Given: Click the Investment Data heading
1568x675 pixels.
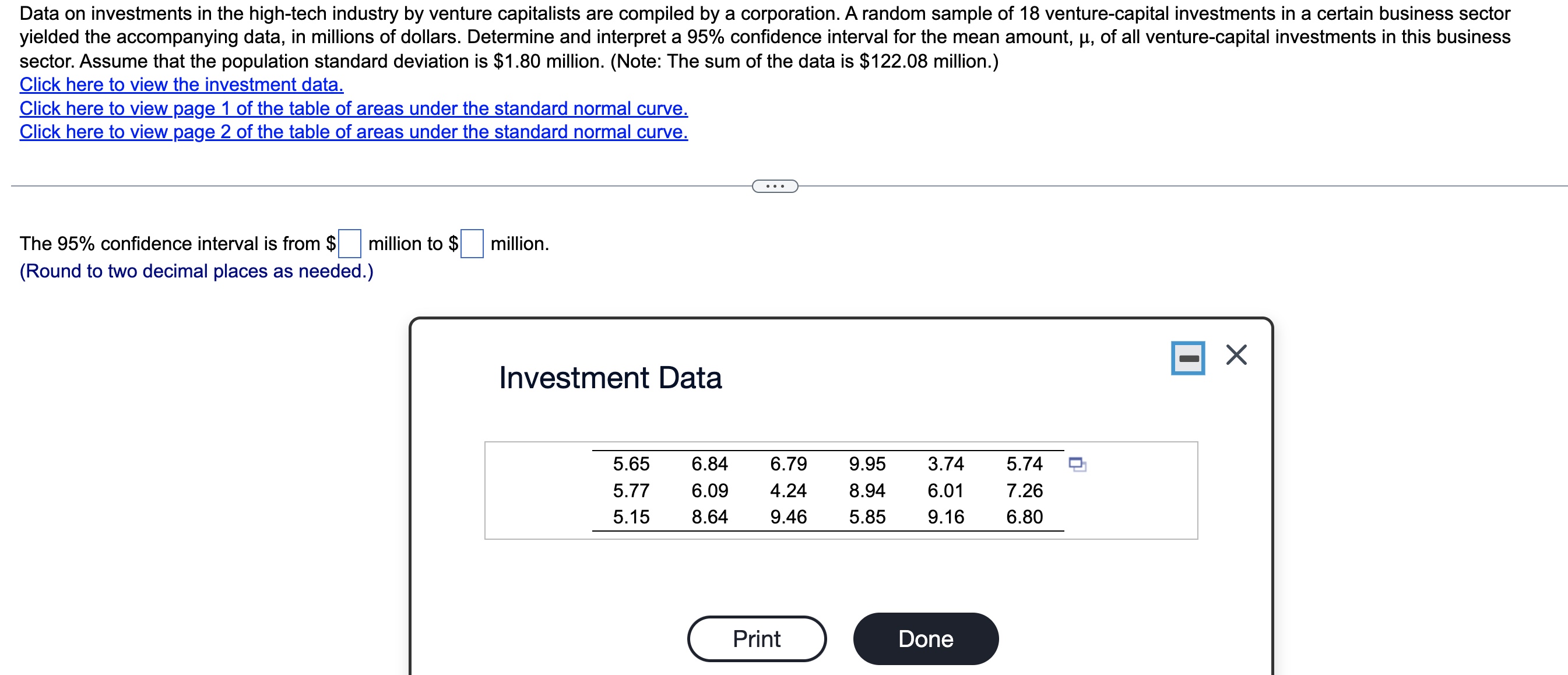Looking at the screenshot, I should coord(610,378).
